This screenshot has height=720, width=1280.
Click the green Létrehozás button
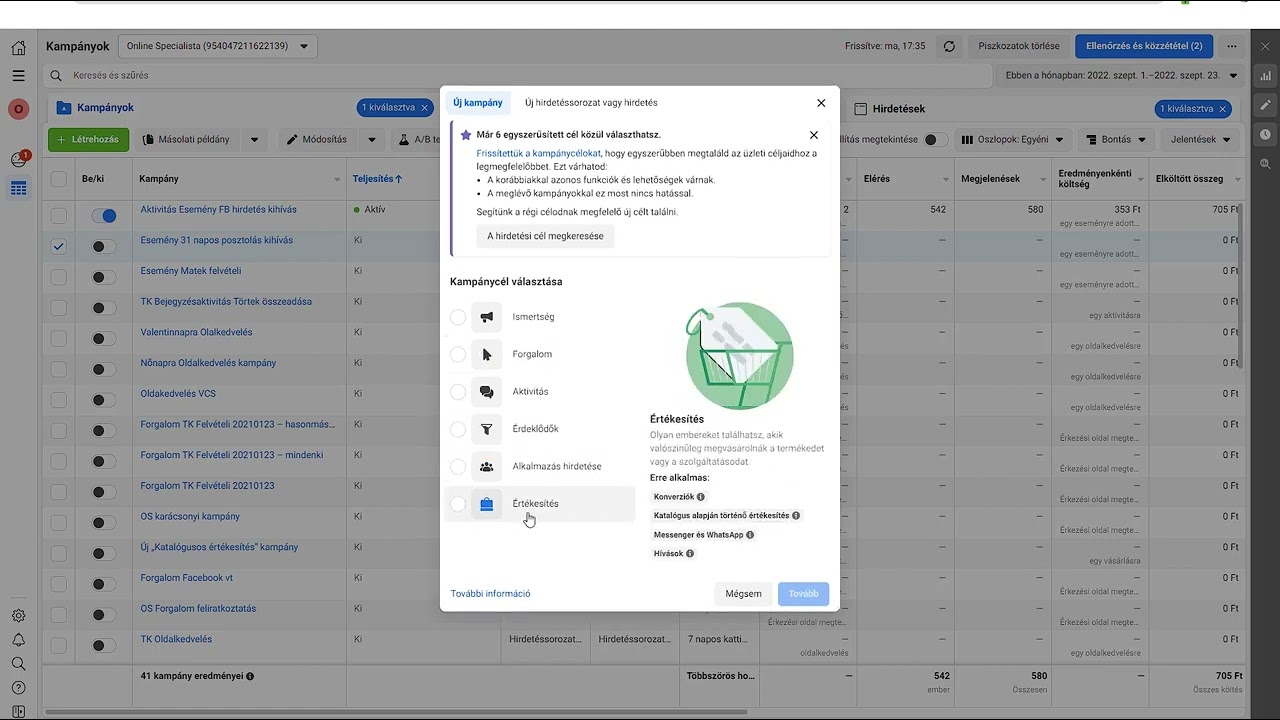click(89, 140)
